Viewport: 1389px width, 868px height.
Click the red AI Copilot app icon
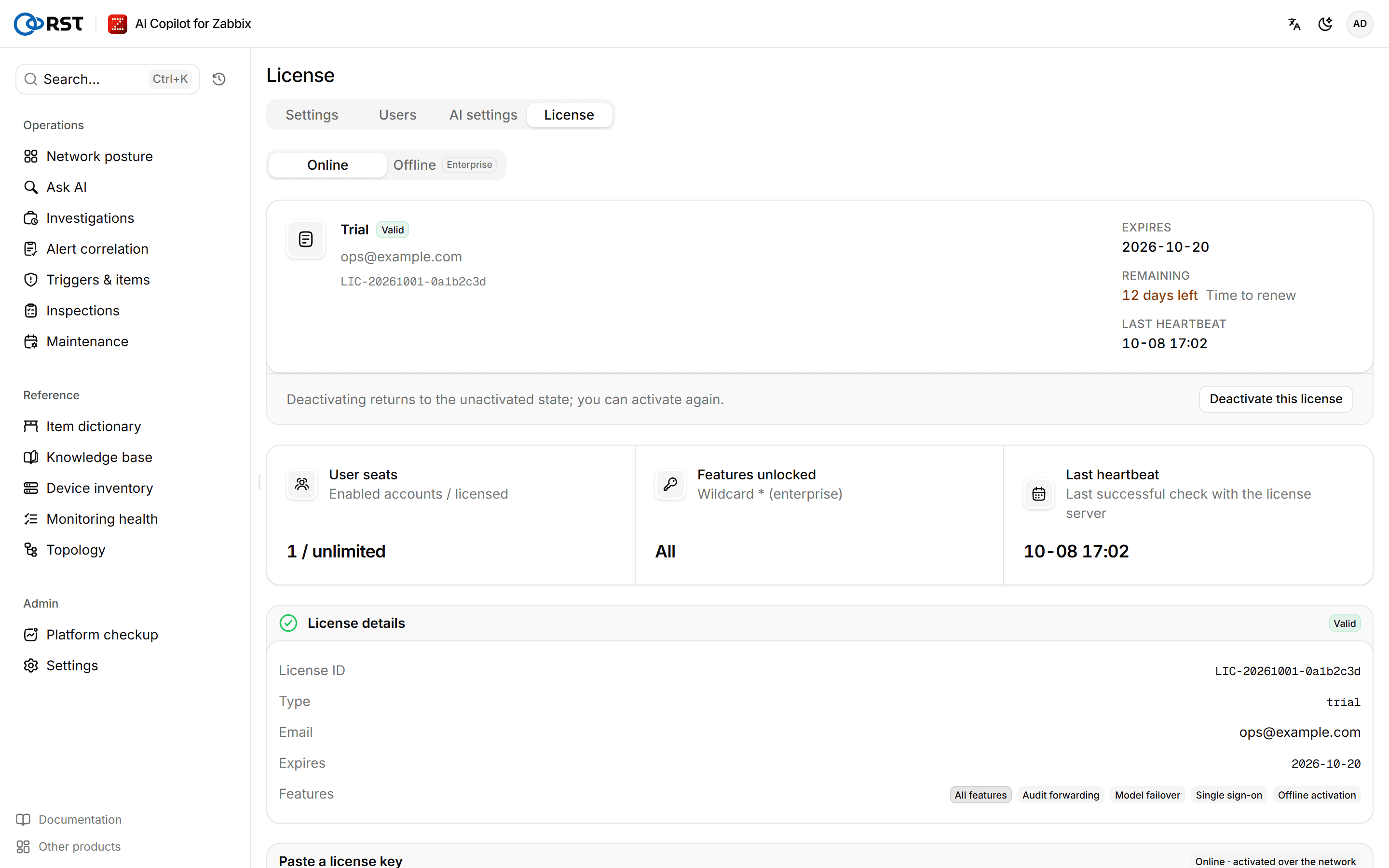click(118, 24)
